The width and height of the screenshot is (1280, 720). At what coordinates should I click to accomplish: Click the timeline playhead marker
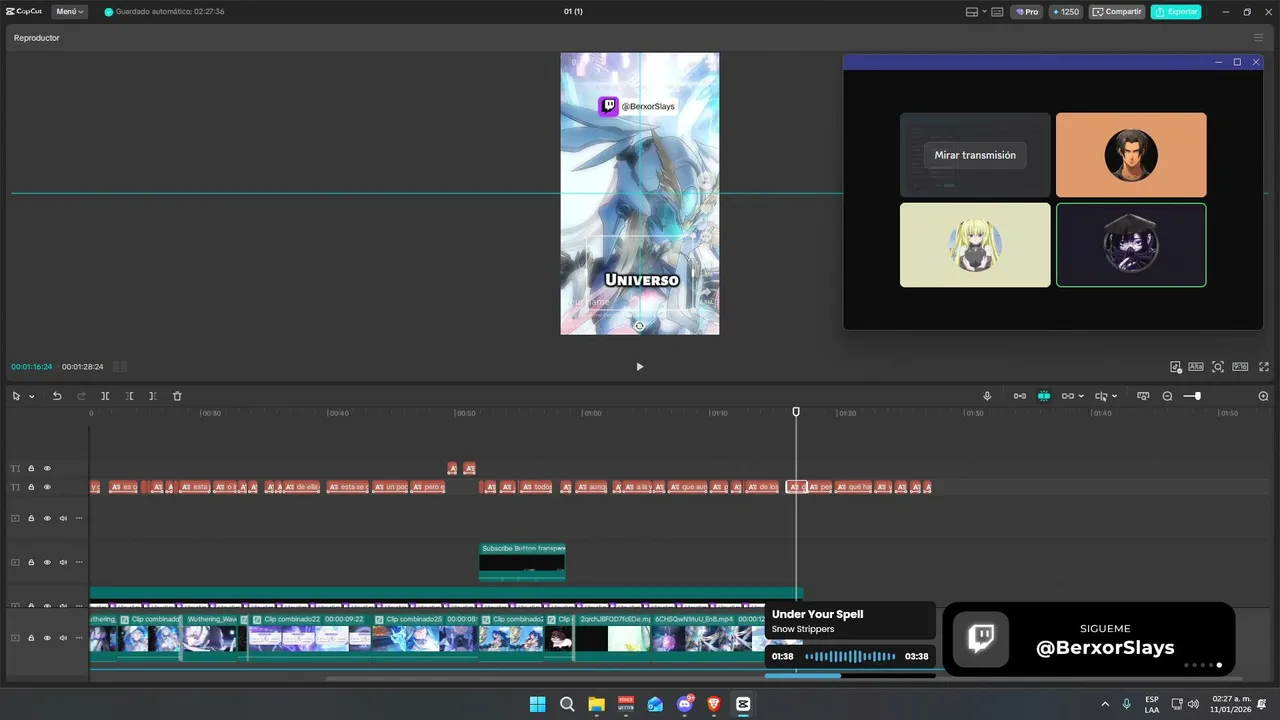(x=796, y=412)
